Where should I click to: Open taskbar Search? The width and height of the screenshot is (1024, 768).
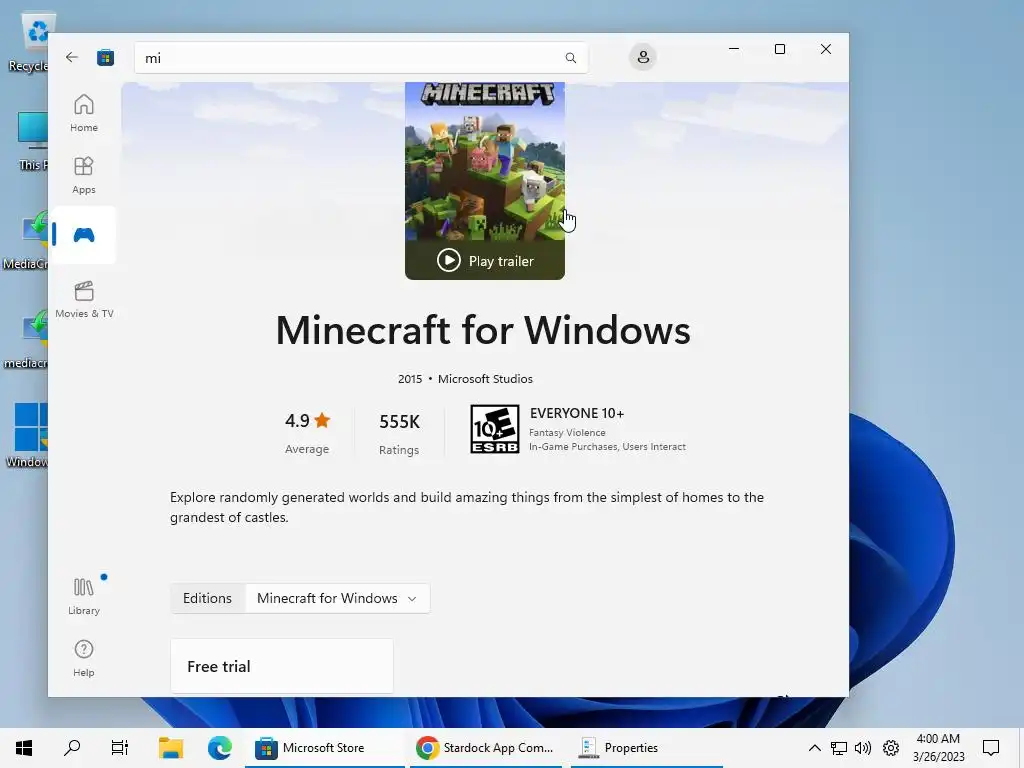click(x=72, y=748)
